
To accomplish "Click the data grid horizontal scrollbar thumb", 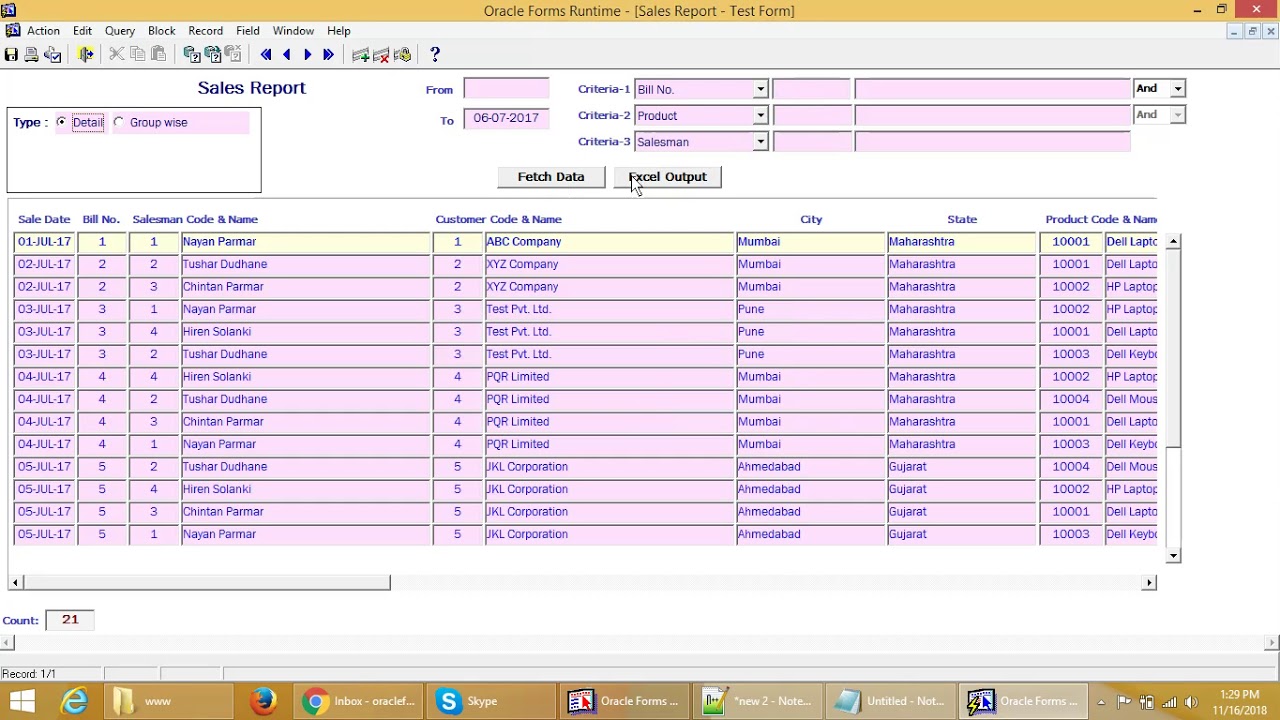I will [x=207, y=582].
